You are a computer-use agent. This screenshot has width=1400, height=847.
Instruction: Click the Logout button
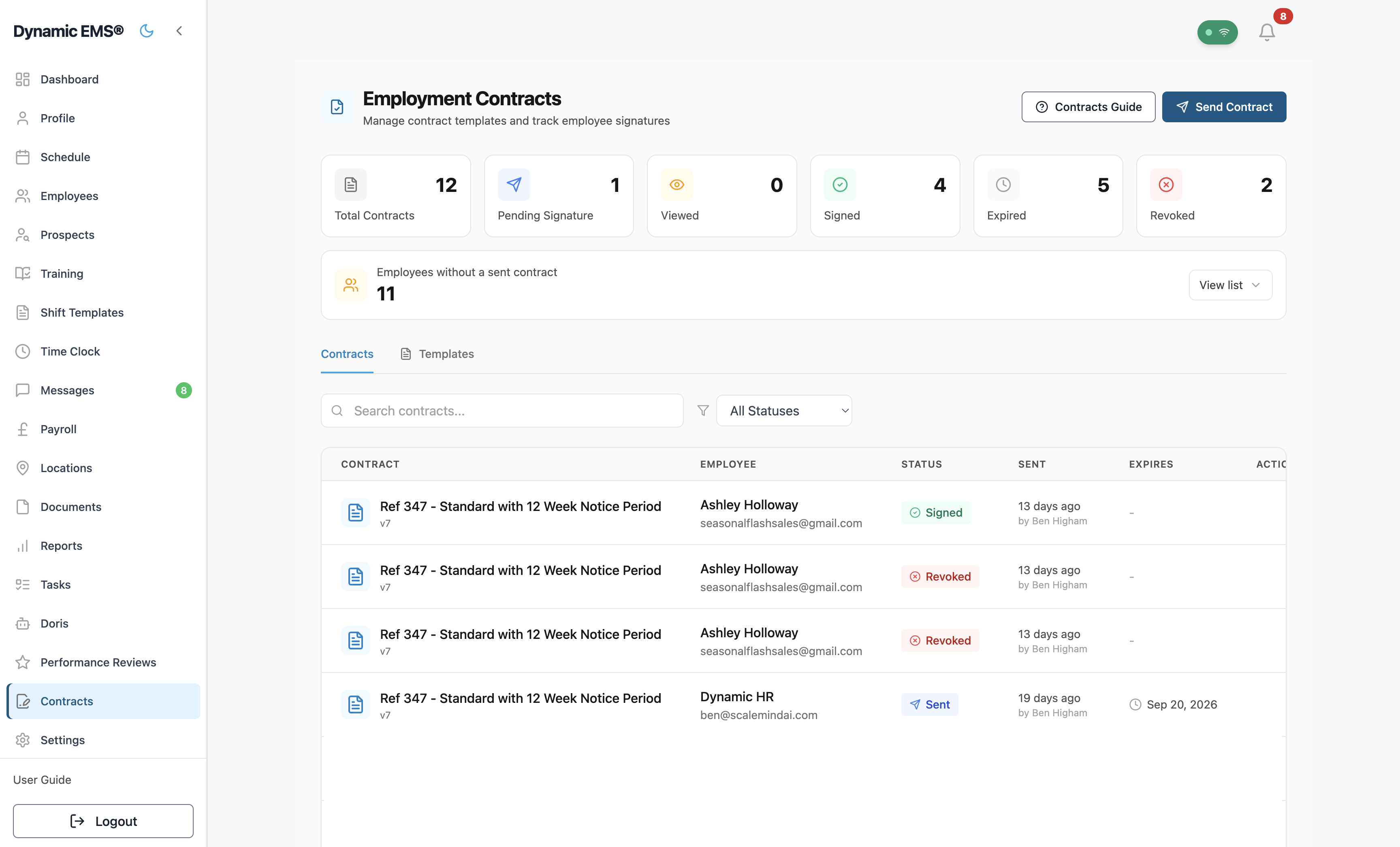103,821
